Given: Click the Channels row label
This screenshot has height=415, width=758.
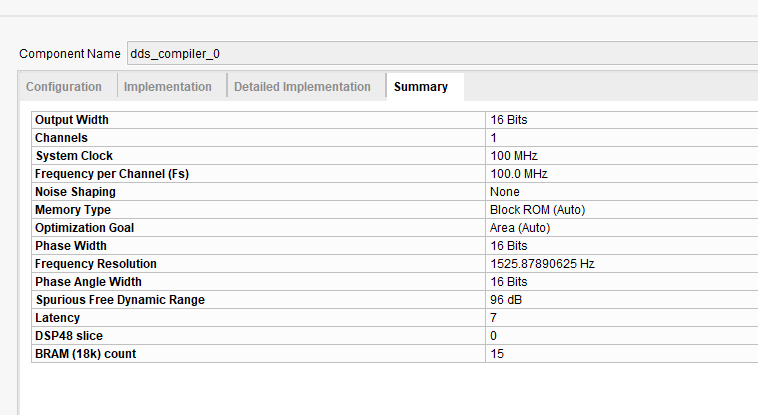Looking at the screenshot, I should point(62,138).
